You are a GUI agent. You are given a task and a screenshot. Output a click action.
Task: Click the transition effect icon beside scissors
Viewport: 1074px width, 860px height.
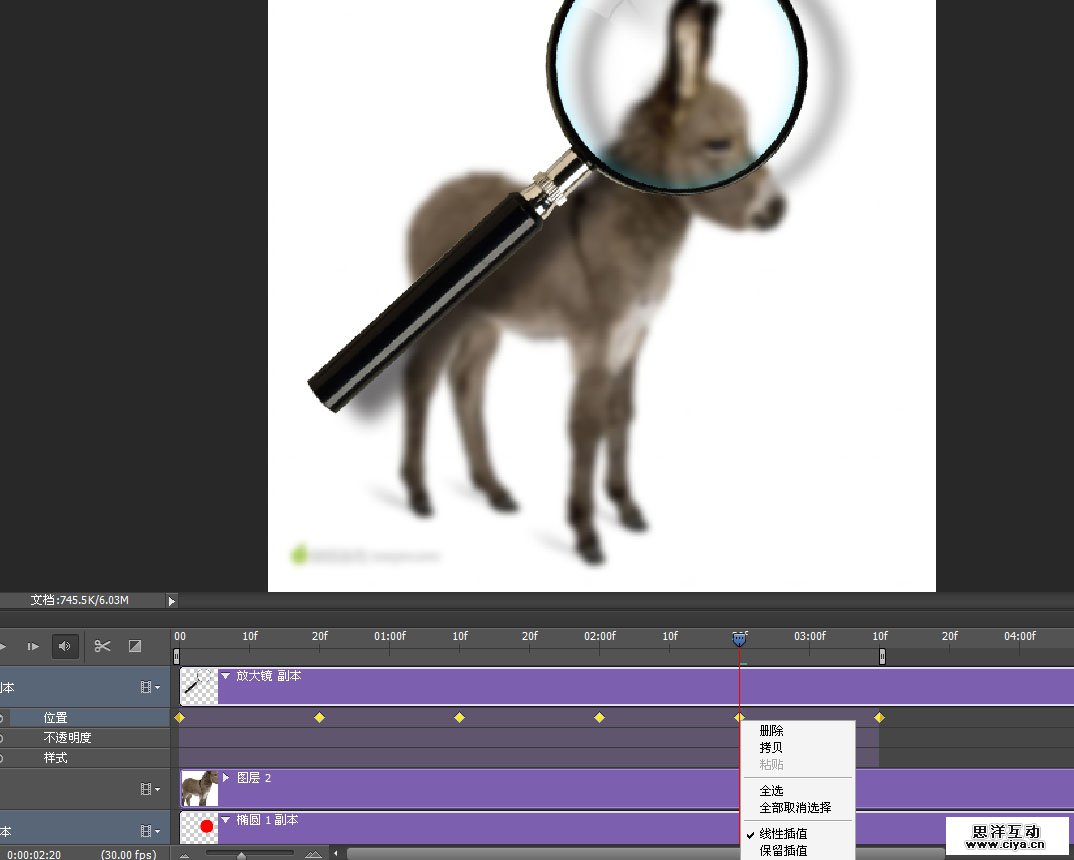[x=135, y=646]
